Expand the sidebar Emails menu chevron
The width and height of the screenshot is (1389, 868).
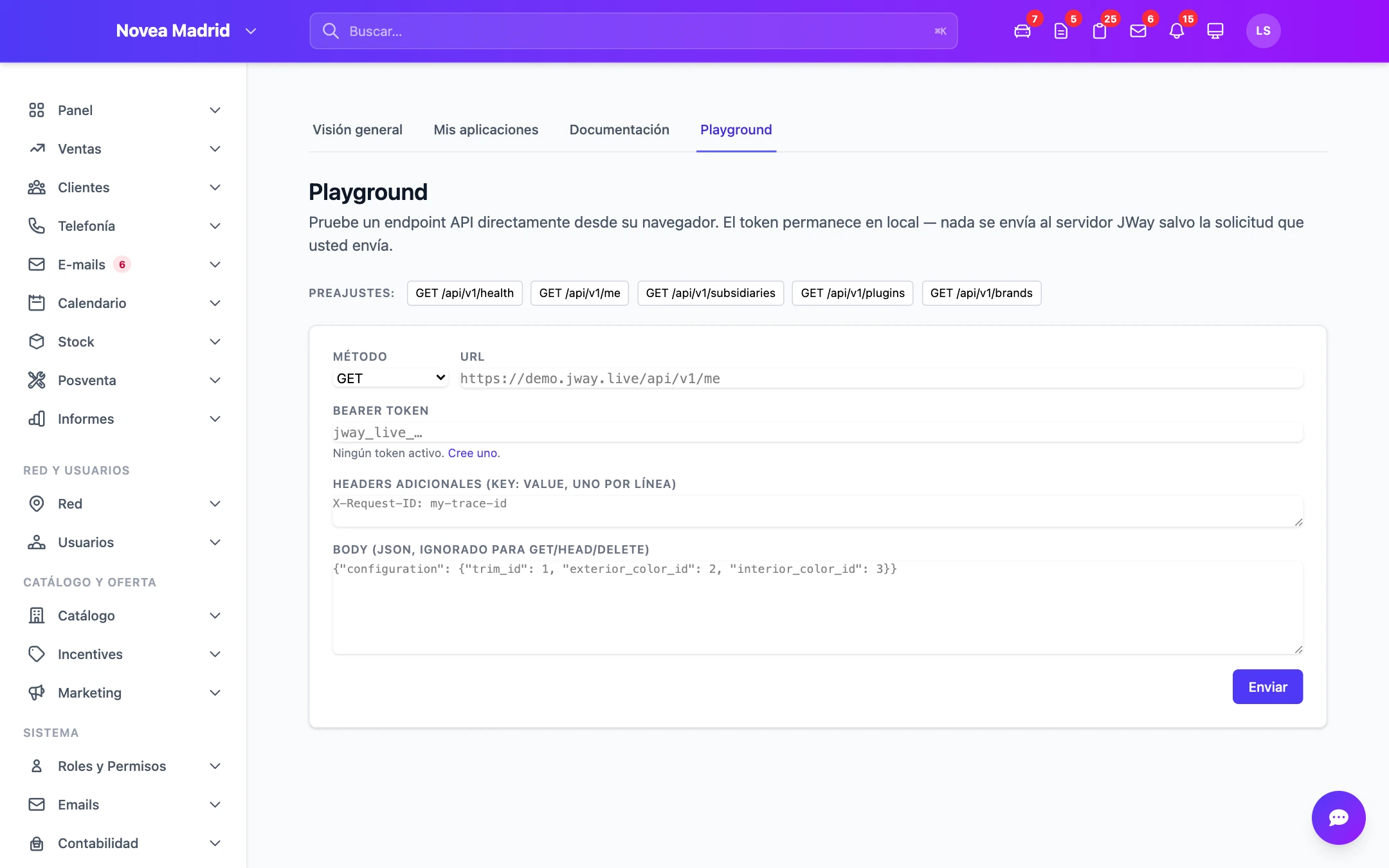pyautogui.click(x=215, y=804)
